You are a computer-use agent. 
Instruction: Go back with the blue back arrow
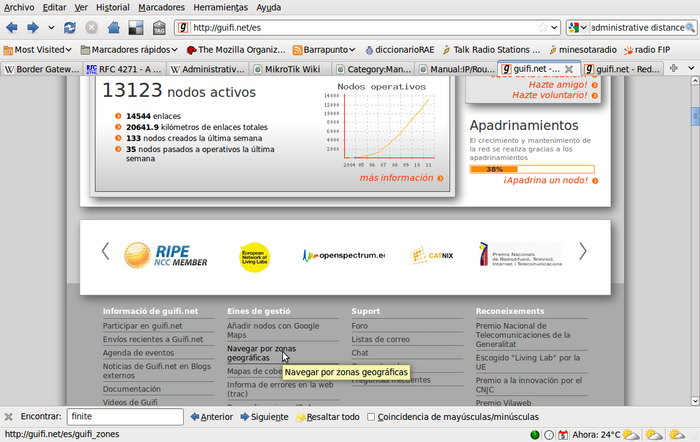pos(12,28)
